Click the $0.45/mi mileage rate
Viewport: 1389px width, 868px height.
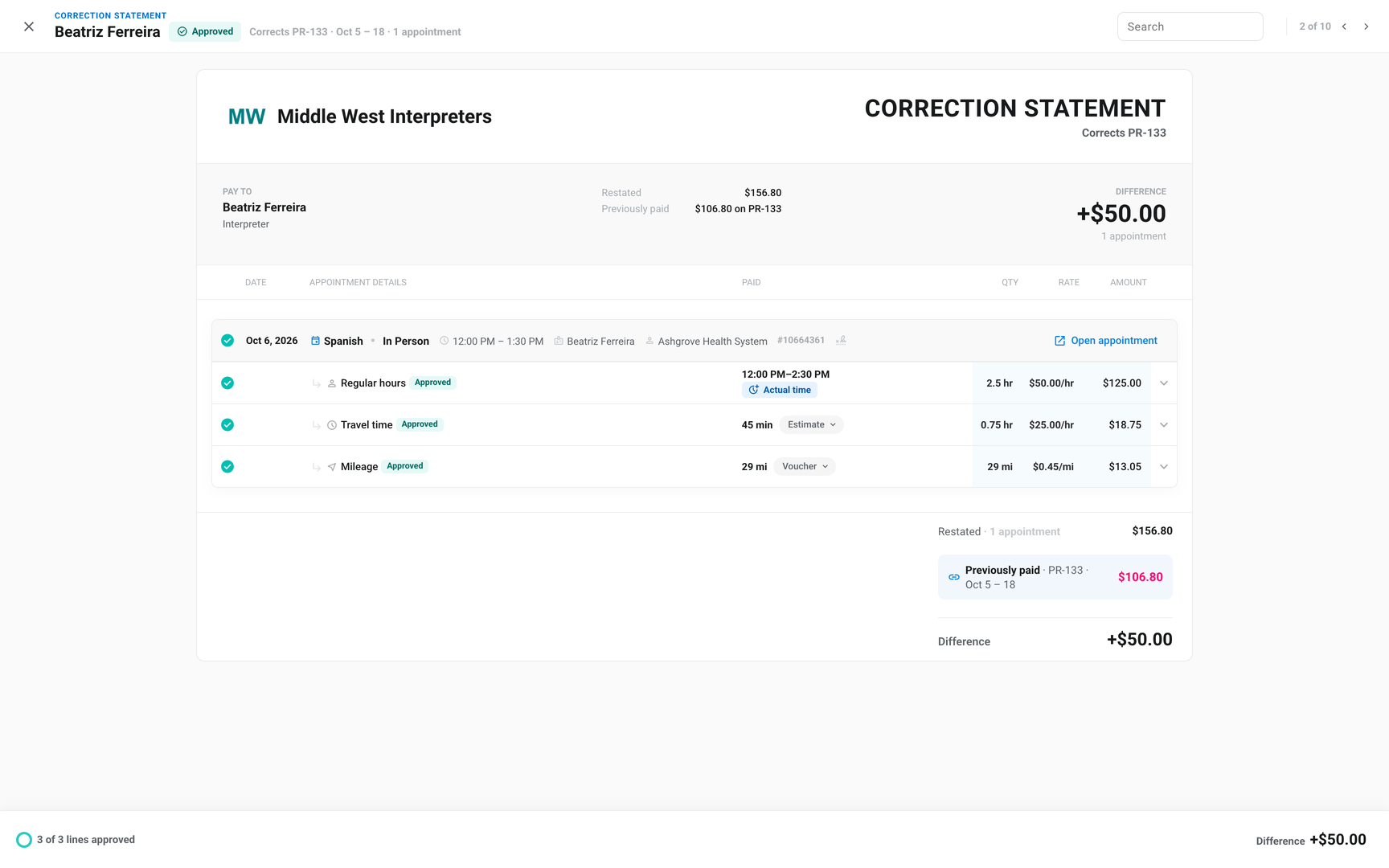click(x=1053, y=467)
